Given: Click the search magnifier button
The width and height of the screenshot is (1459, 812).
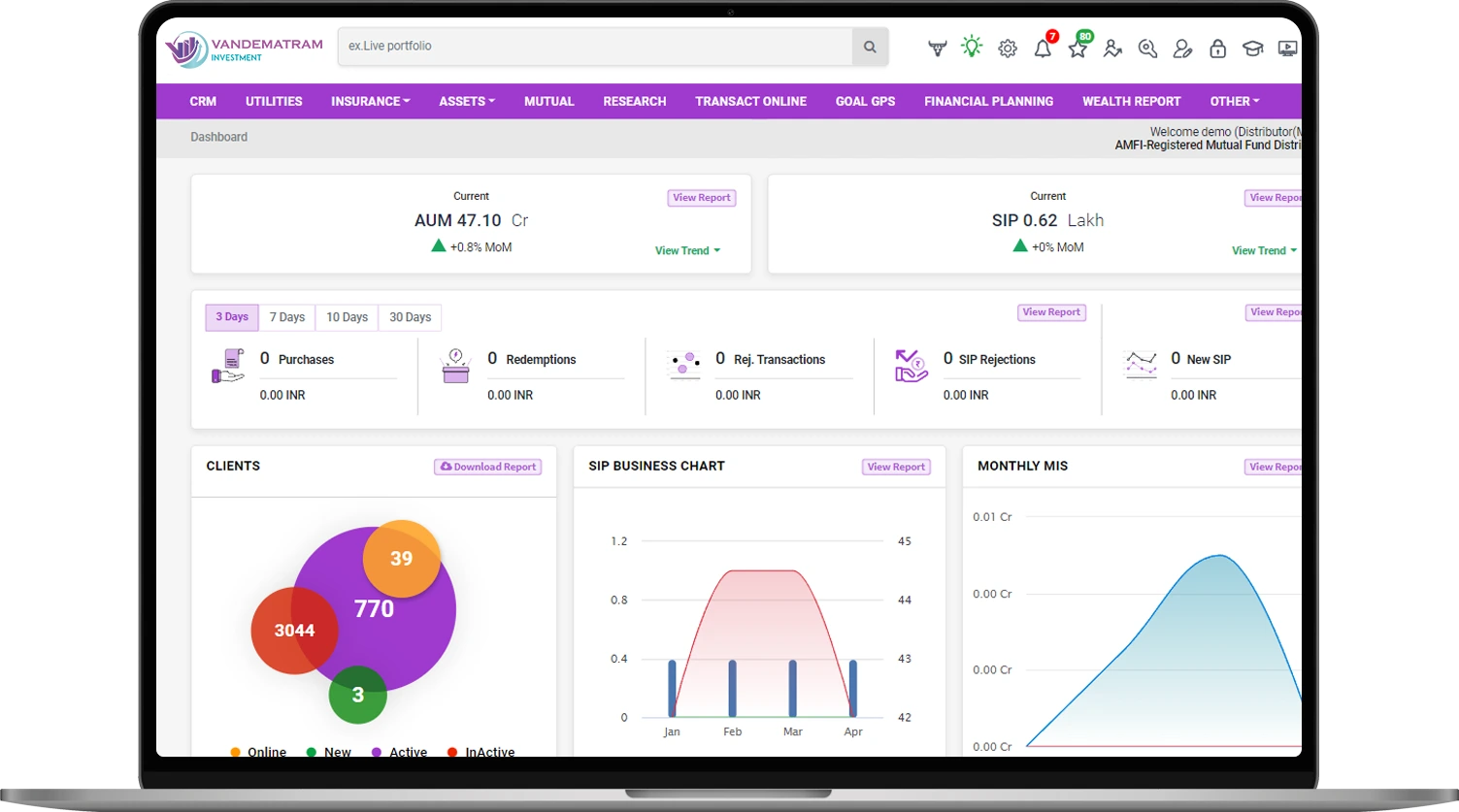Looking at the screenshot, I should coord(870,47).
